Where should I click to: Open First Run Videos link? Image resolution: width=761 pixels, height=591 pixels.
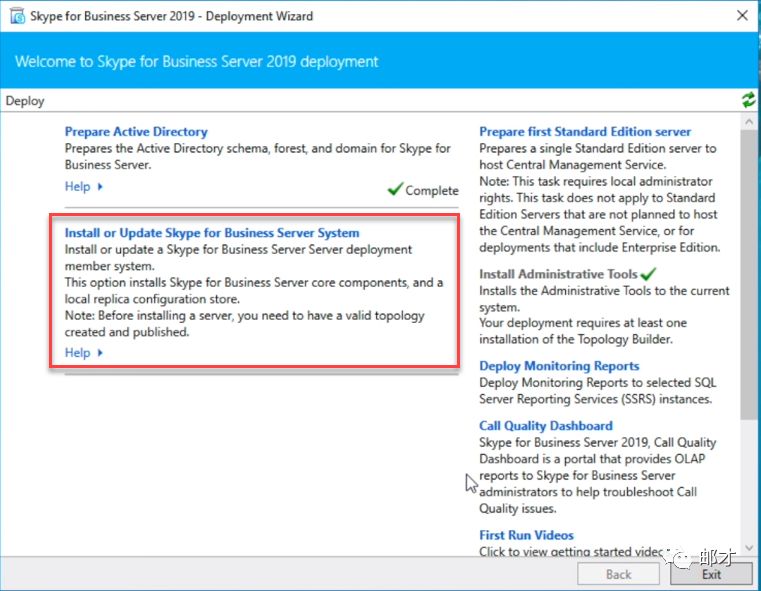click(x=526, y=535)
